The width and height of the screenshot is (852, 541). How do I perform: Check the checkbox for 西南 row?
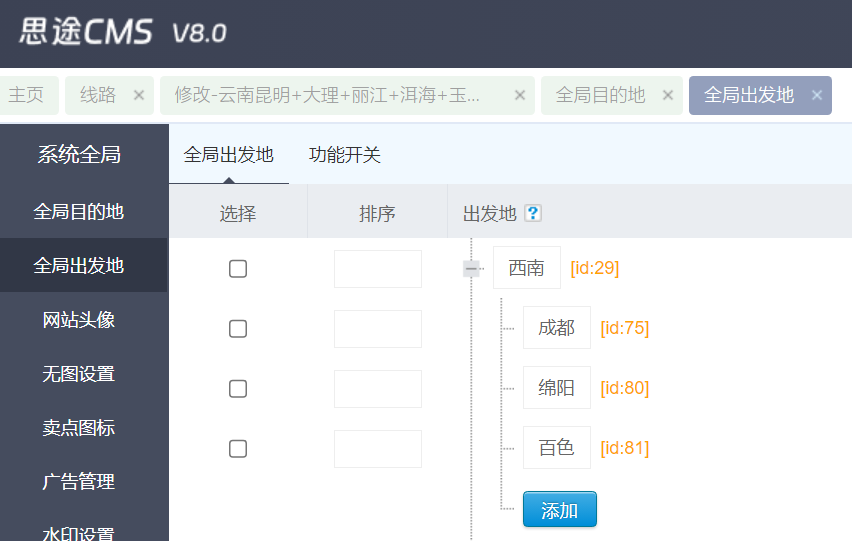click(x=238, y=268)
